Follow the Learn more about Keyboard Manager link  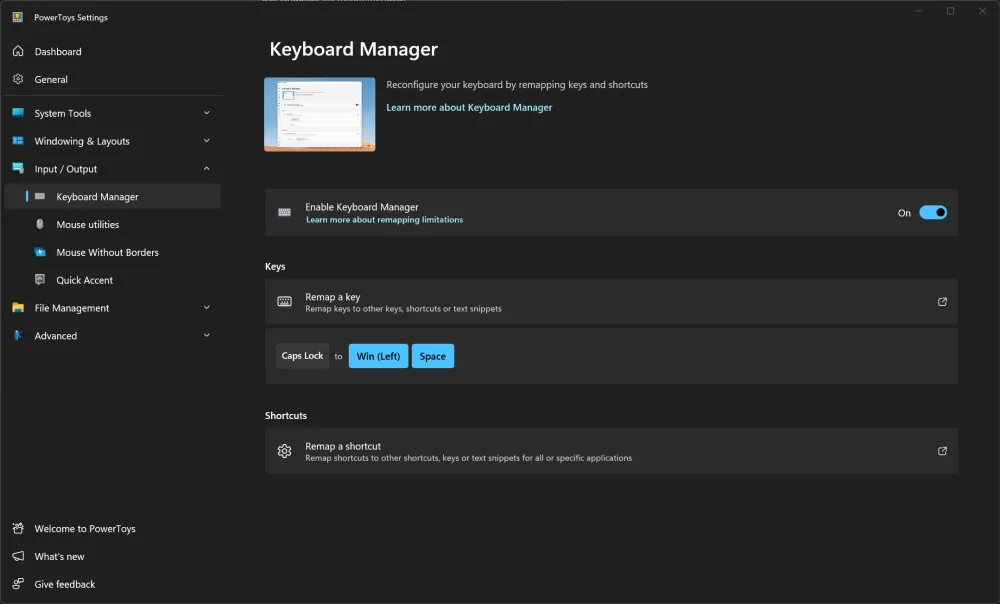[469, 107]
